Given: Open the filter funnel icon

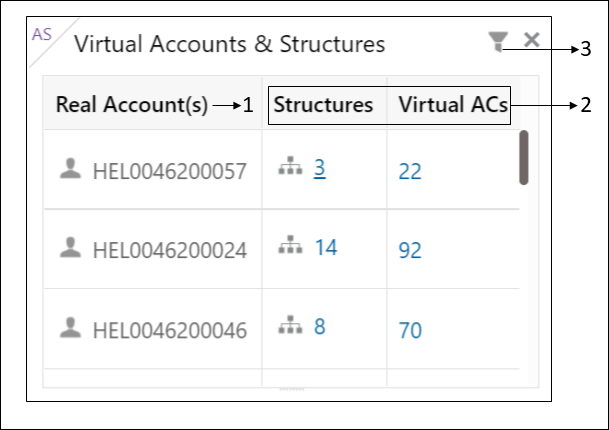Looking at the screenshot, I should point(498,41).
